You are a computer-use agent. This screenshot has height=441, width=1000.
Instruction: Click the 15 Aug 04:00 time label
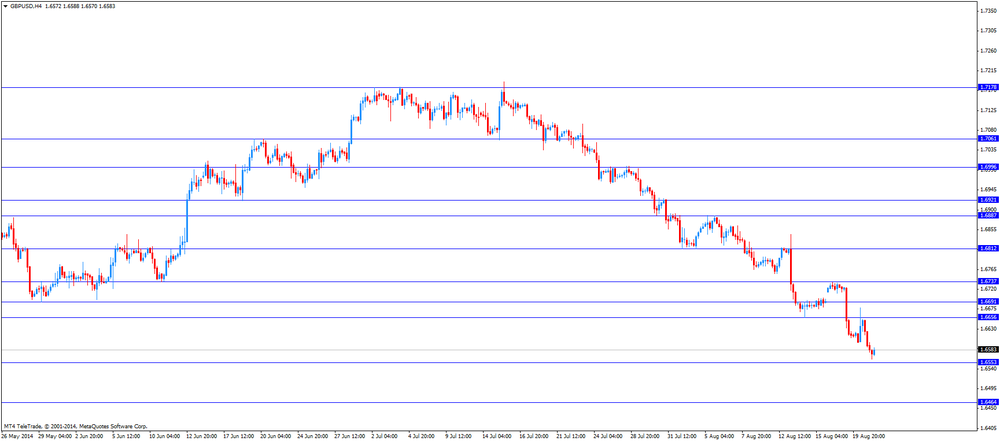832,437
